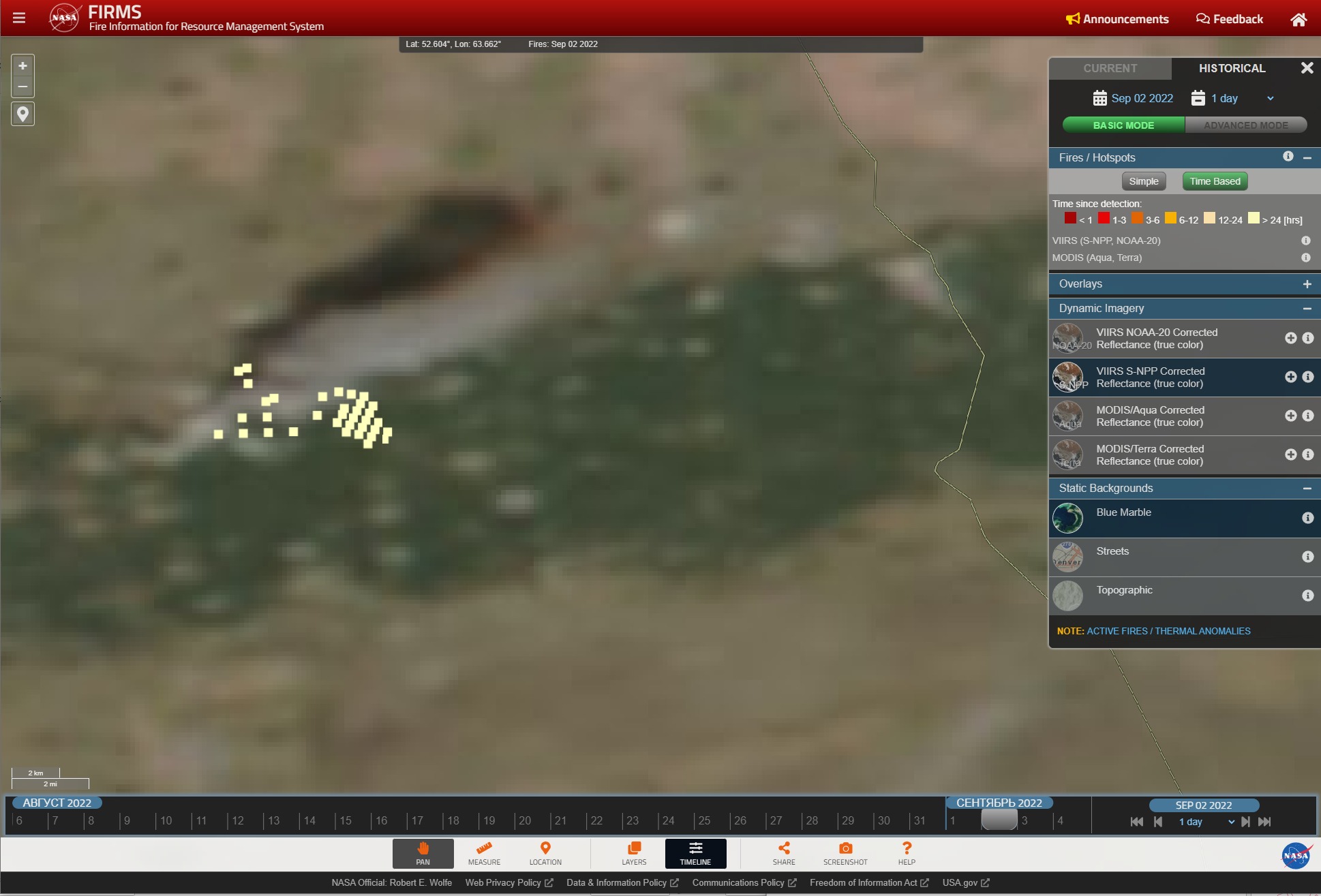Enable ADVANCED MODE toggle
This screenshot has width=1321, height=896.
point(1247,125)
